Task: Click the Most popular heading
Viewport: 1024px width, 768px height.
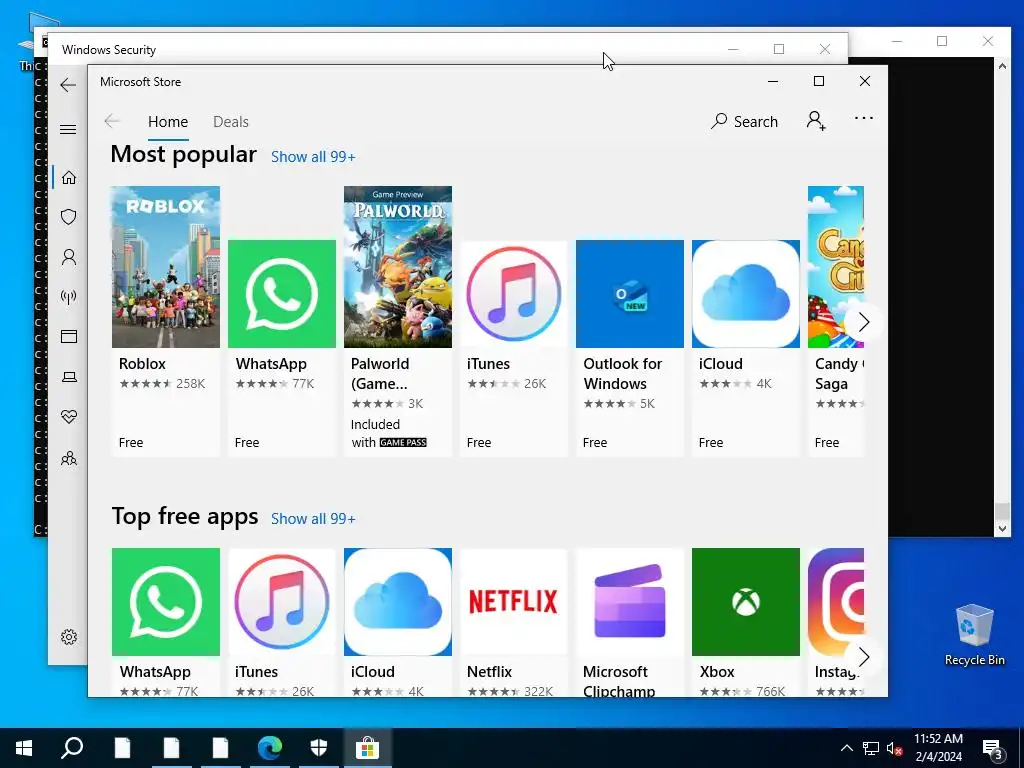Action: click(x=184, y=155)
